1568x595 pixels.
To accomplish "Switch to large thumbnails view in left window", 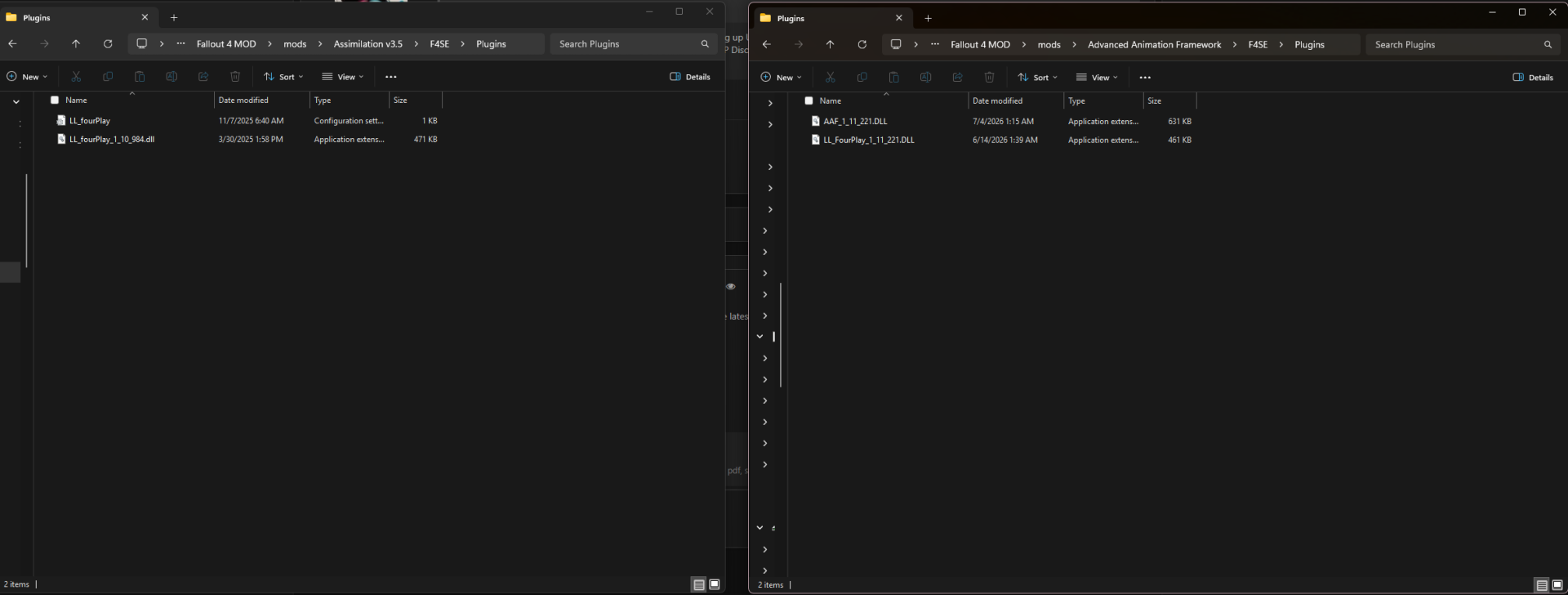I will pos(715,584).
